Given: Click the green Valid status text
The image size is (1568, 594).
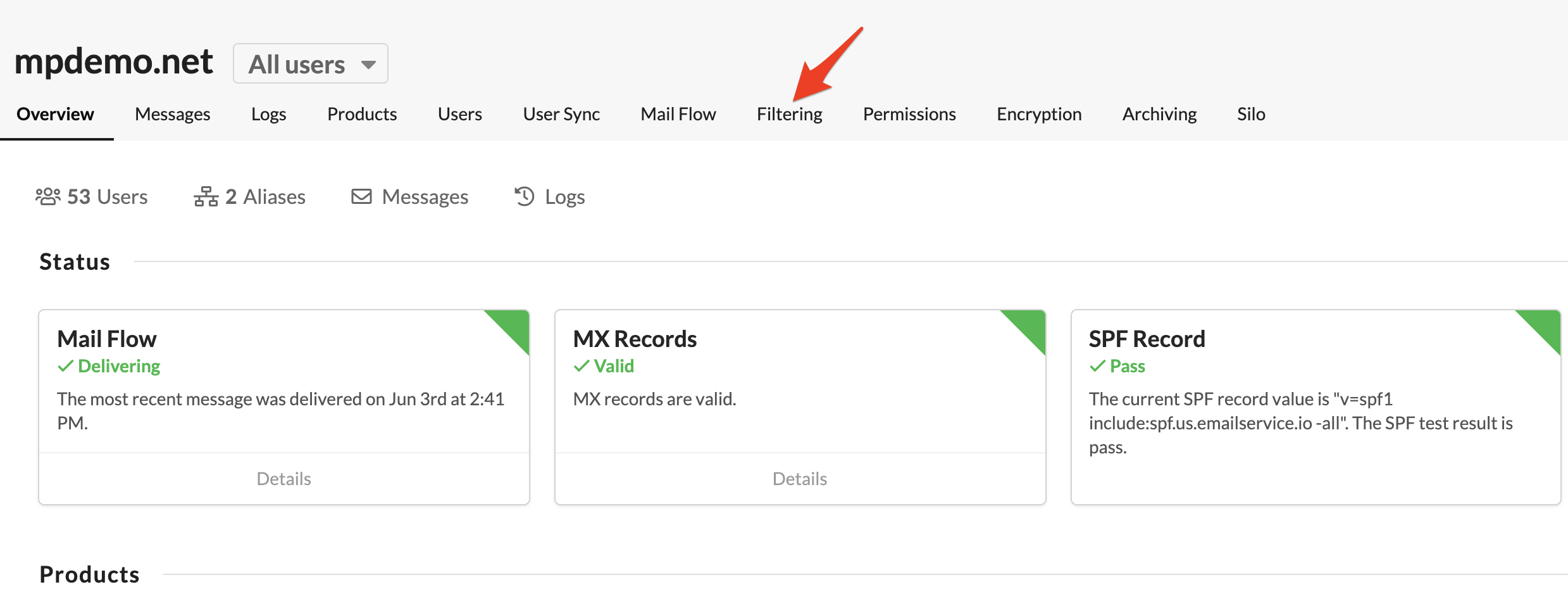Looking at the screenshot, I should [614, 366].
